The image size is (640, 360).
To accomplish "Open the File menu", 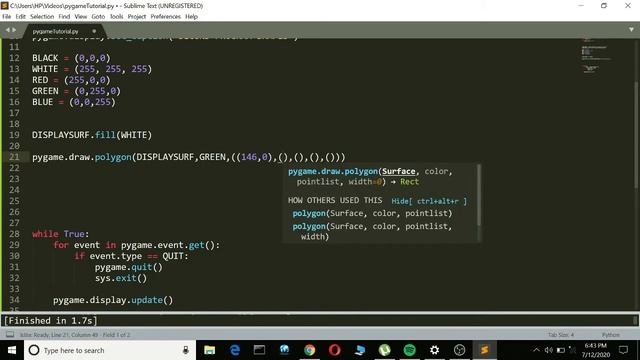I will pos(7,17).
